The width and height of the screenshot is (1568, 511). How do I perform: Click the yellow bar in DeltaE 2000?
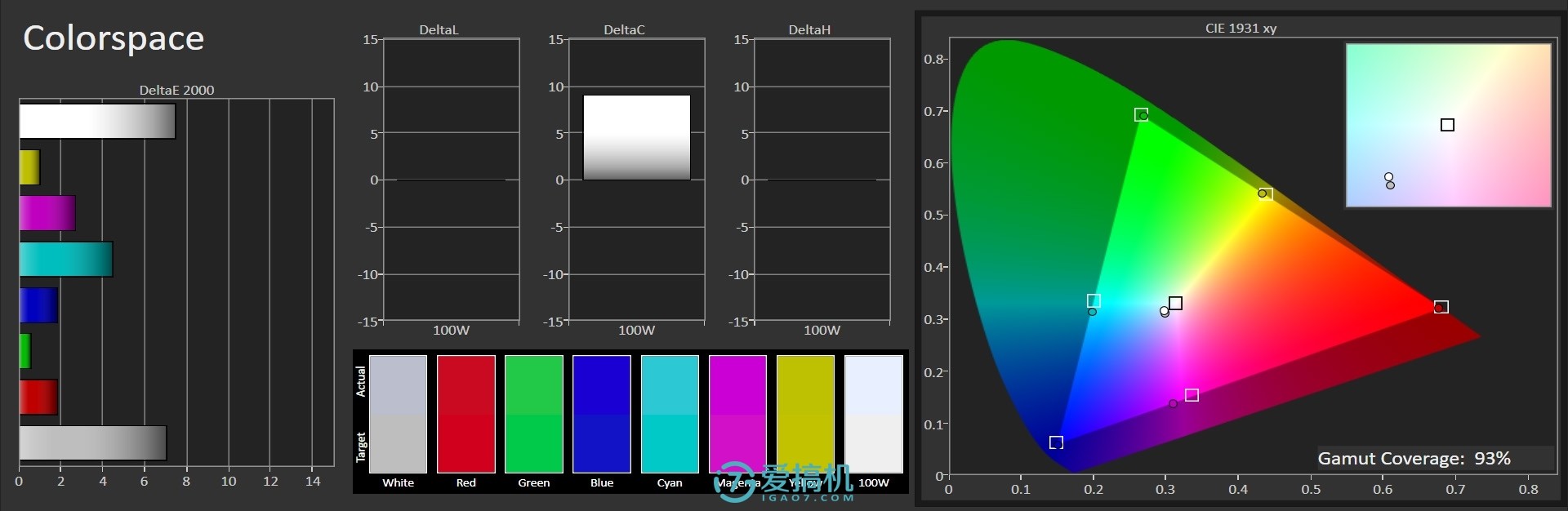(x=29, y=167)
